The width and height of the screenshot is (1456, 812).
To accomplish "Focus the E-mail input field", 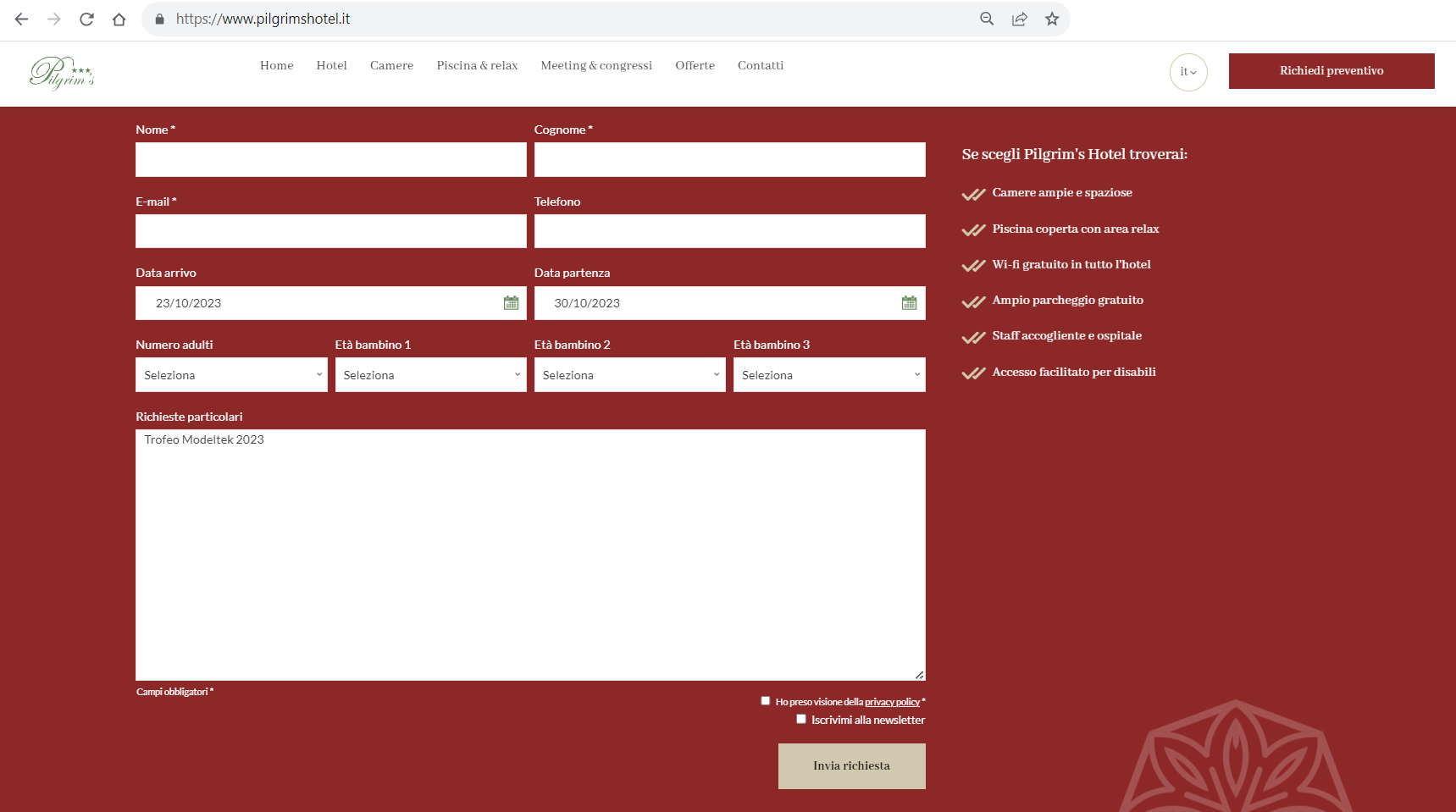I will pos(331,231).
